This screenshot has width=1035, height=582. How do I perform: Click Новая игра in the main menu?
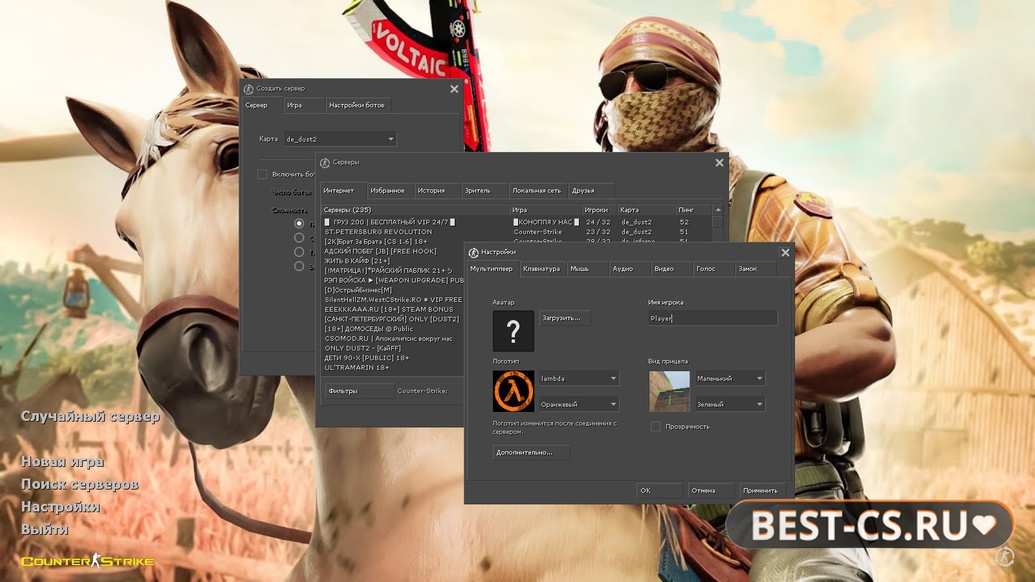point(63,461)
